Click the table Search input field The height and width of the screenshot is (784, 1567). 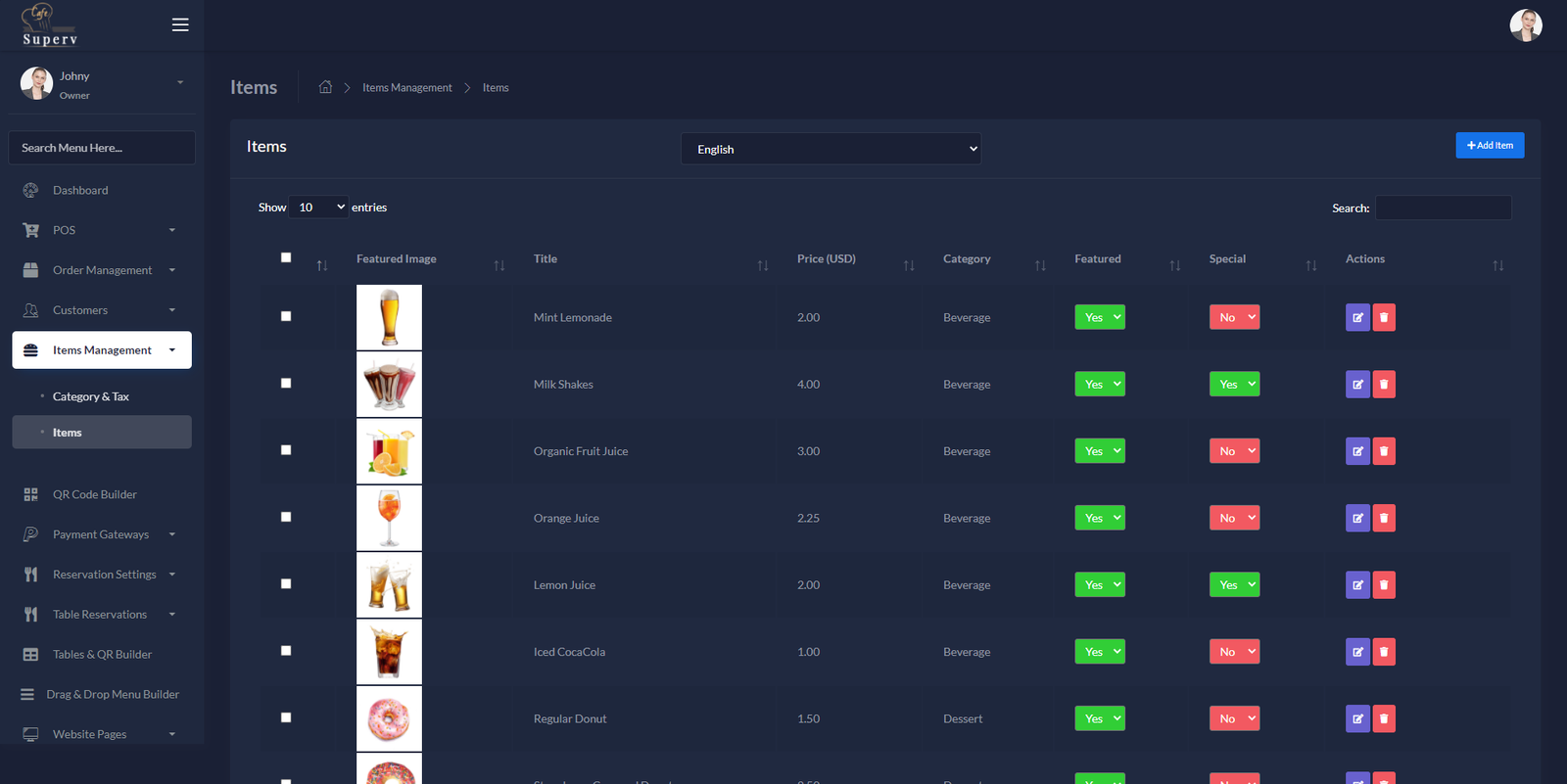pos(1443,208)
